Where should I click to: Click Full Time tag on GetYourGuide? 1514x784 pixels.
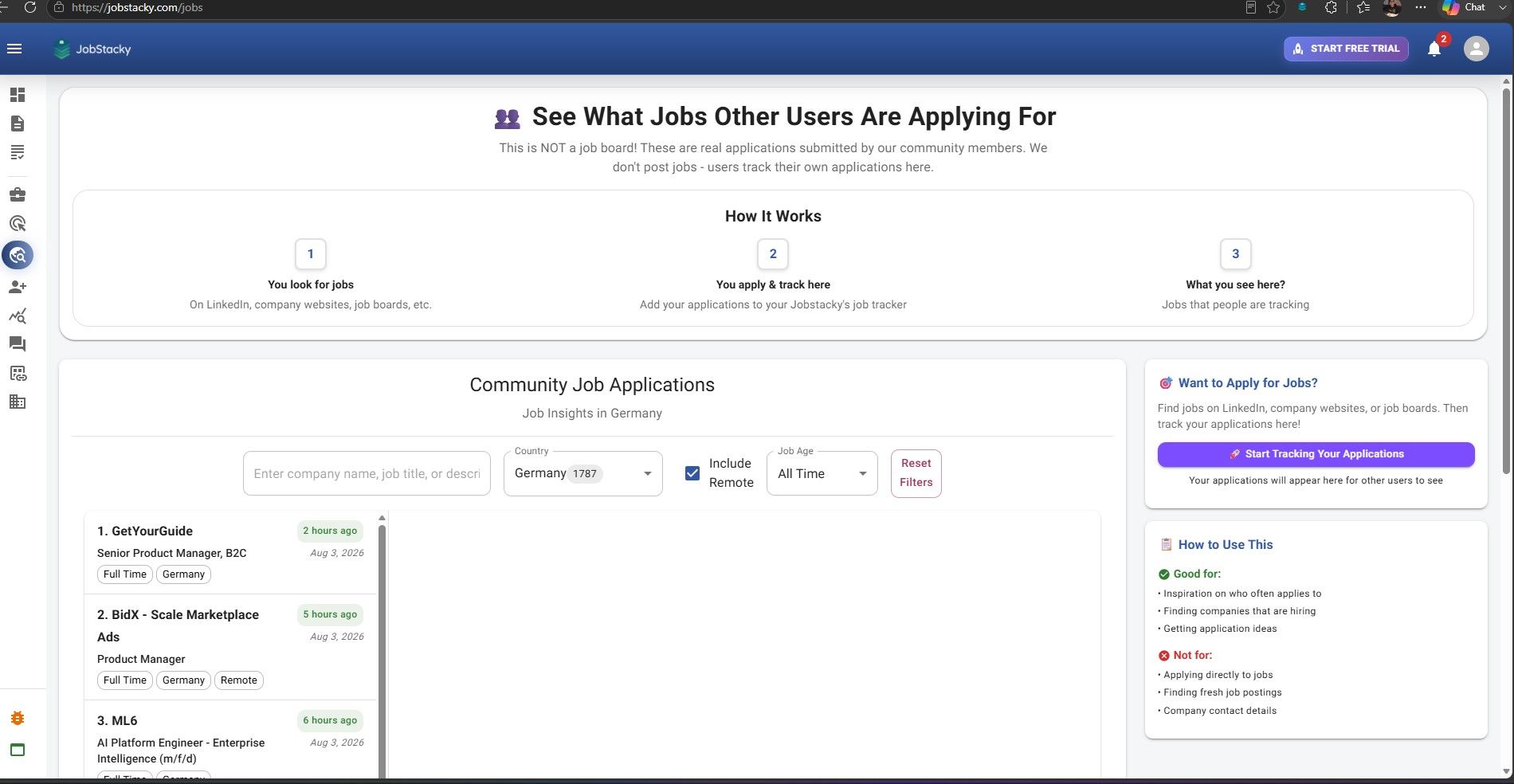pyautogui.click(x=125, y=574)
